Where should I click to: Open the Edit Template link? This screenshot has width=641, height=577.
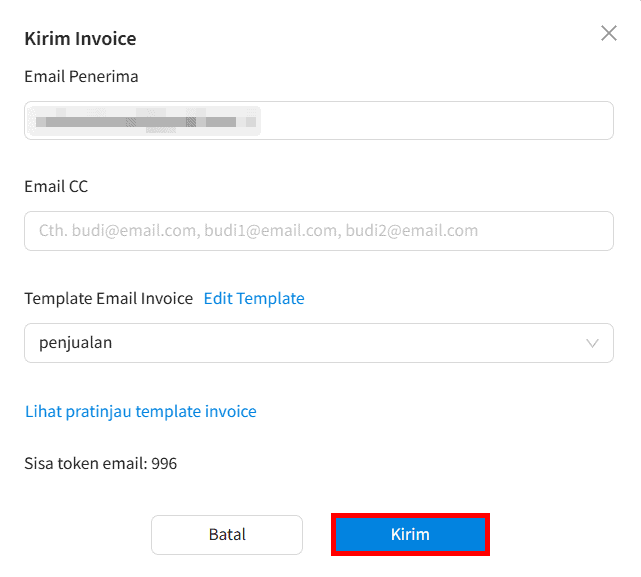tap(254, 298)
